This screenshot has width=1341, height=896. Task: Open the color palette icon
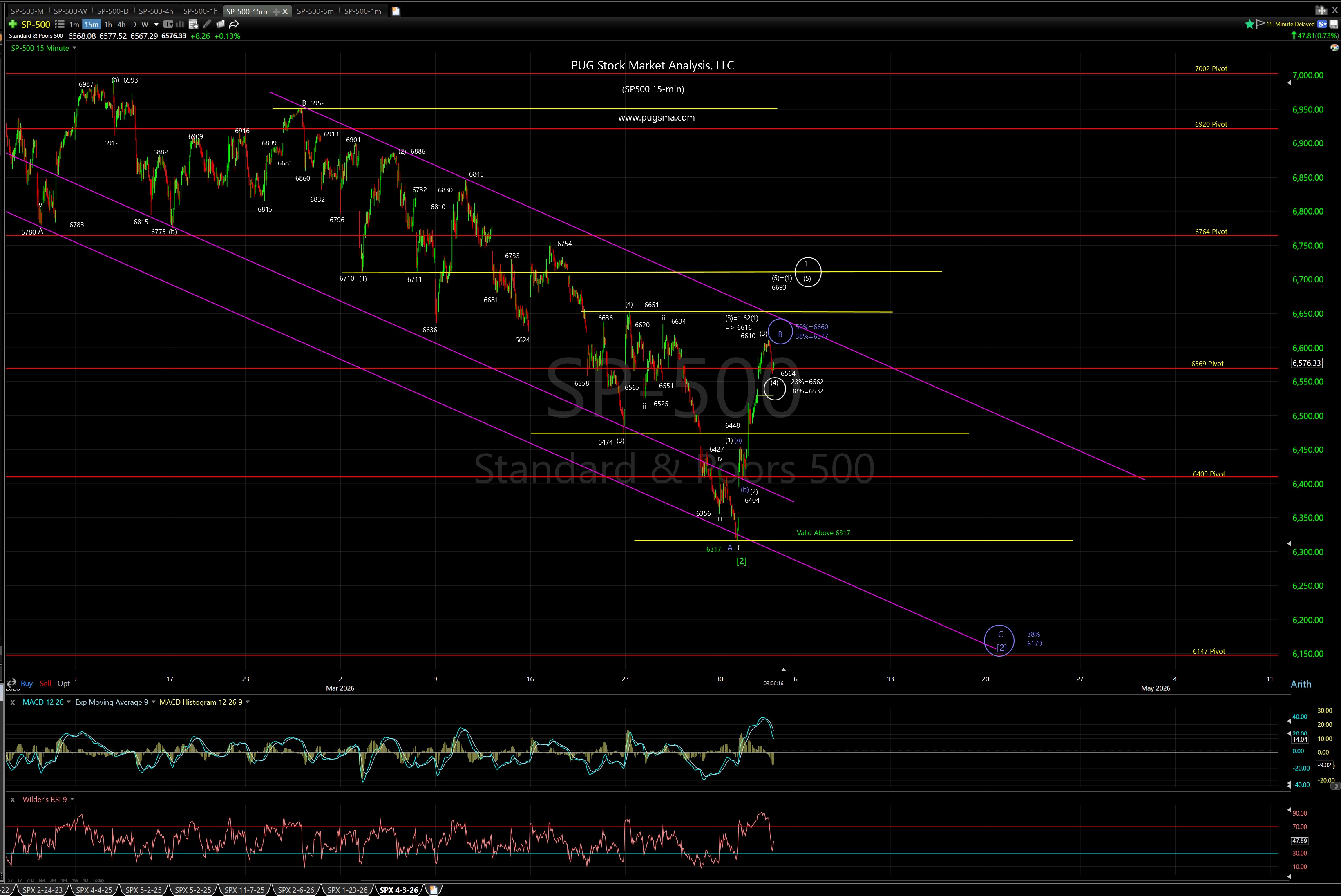(x=1335, y=48)
